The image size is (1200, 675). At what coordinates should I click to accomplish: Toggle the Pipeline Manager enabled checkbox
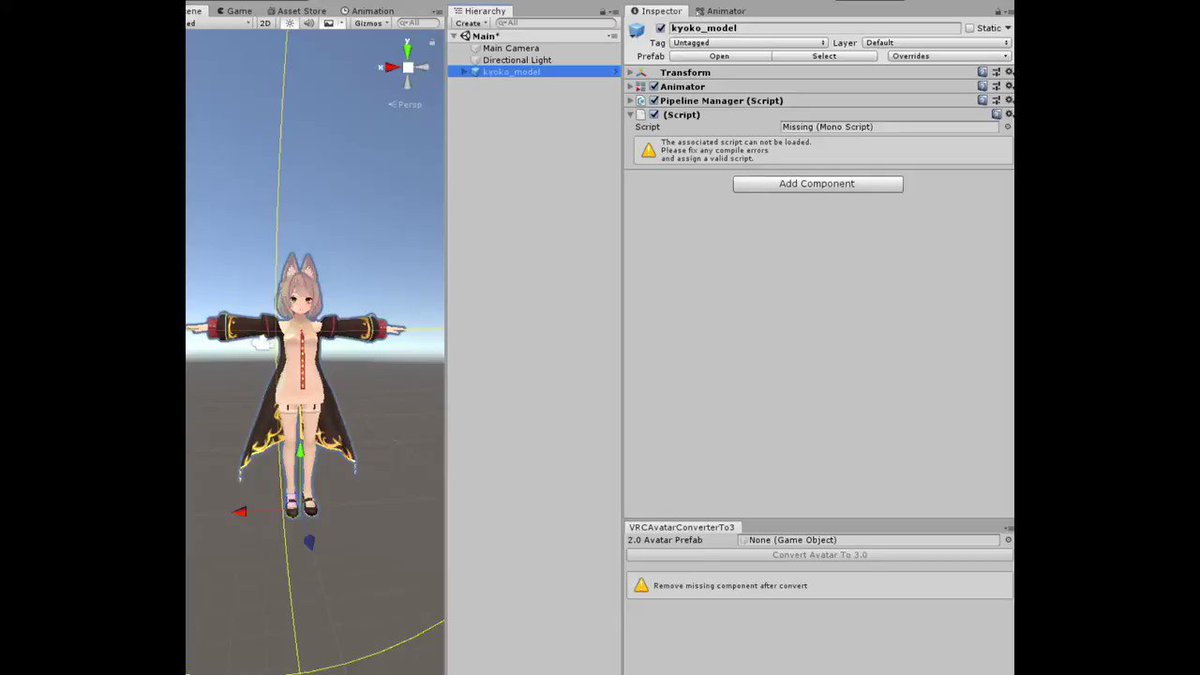(x=654, y=100)
